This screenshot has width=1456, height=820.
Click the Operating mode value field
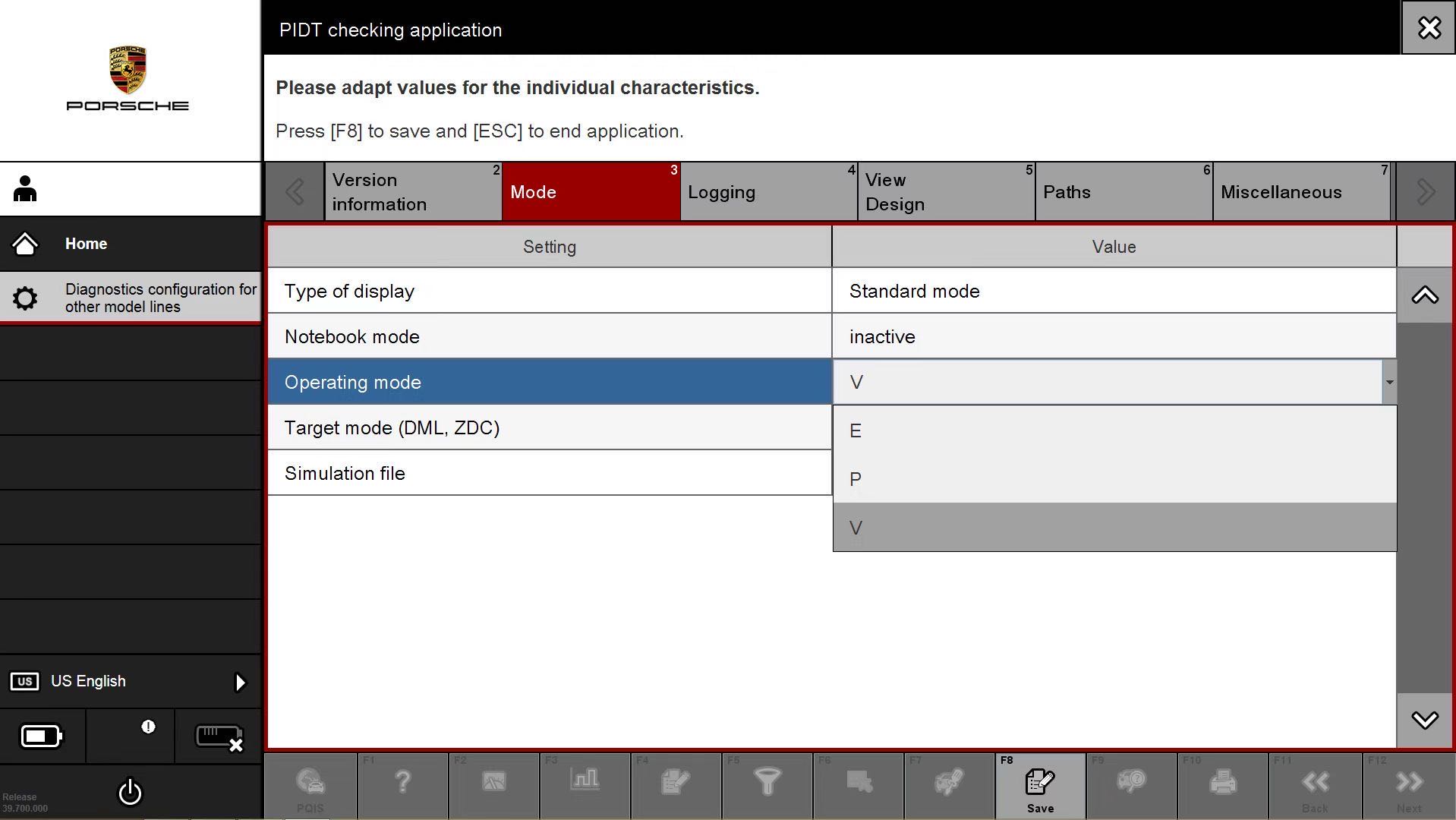(x=1108, y=382)
